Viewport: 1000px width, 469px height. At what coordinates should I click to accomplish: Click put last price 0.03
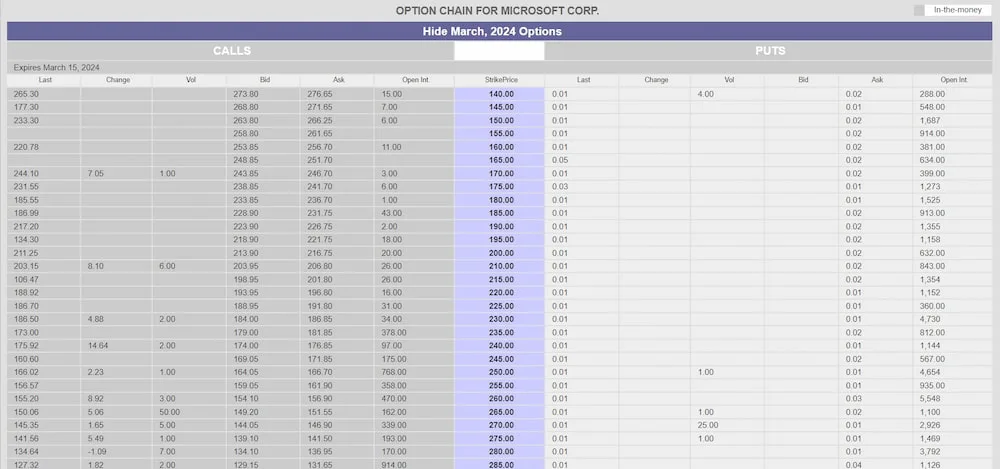(560, 187)
